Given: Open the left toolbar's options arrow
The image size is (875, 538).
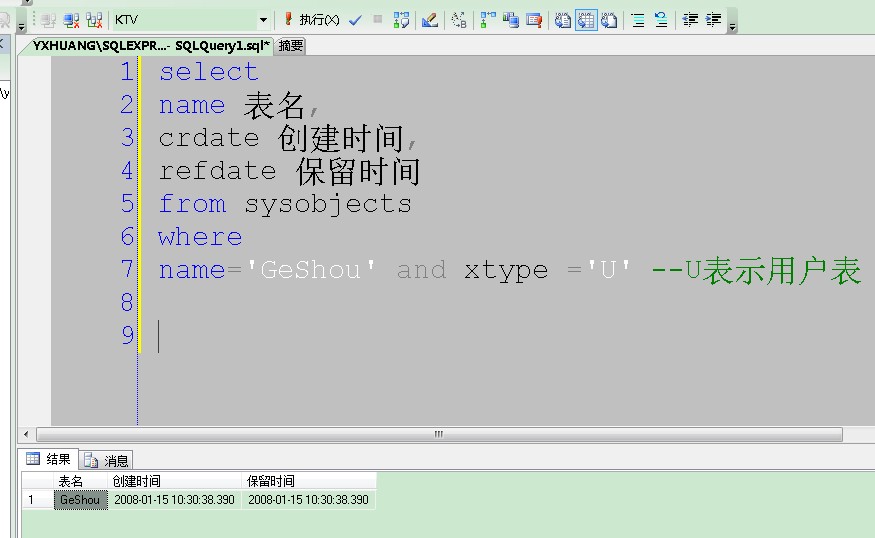Looking at the screenshot, I should click(22, 25).
